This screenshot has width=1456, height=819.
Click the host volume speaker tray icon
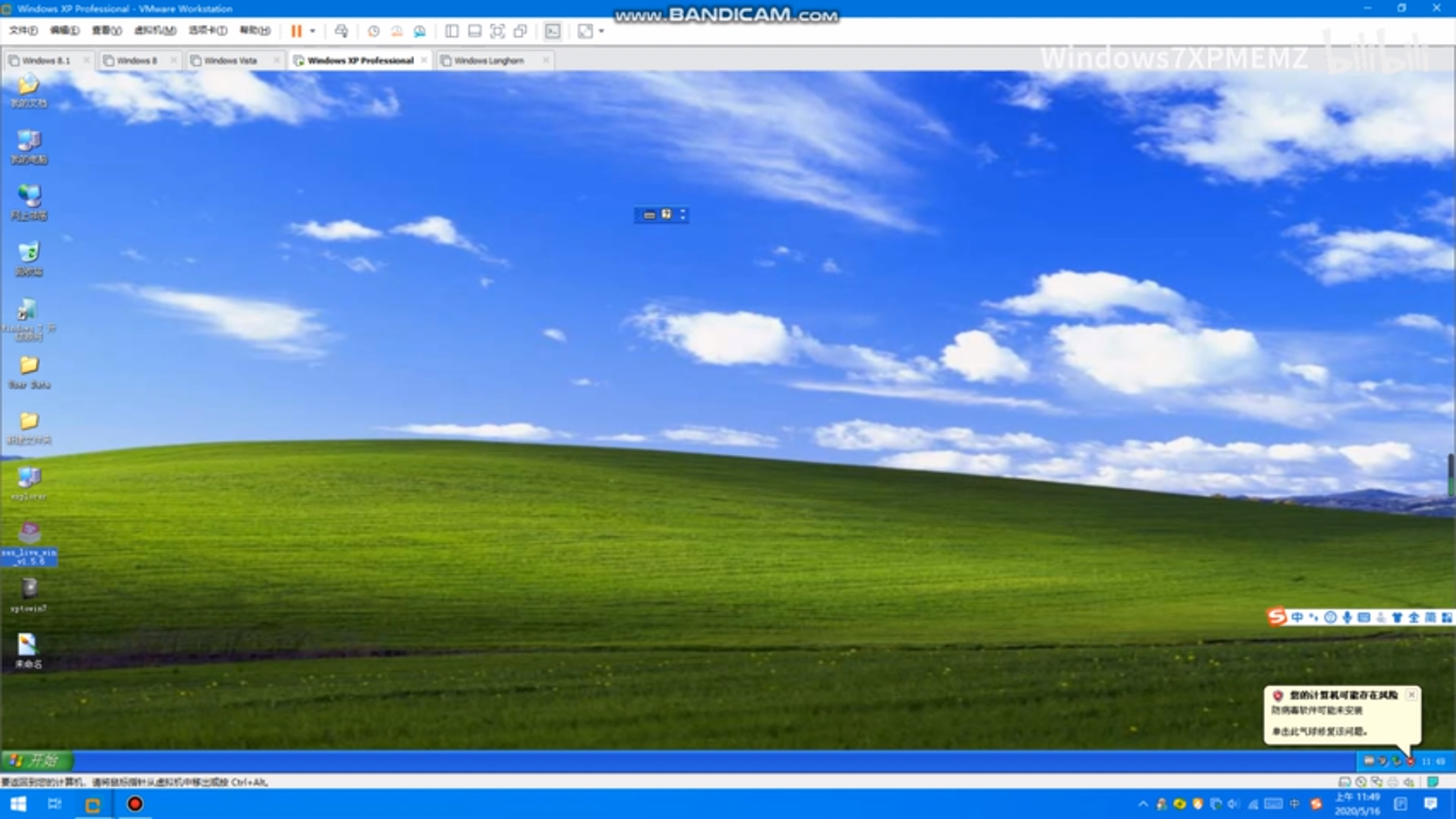point(1234,804)
